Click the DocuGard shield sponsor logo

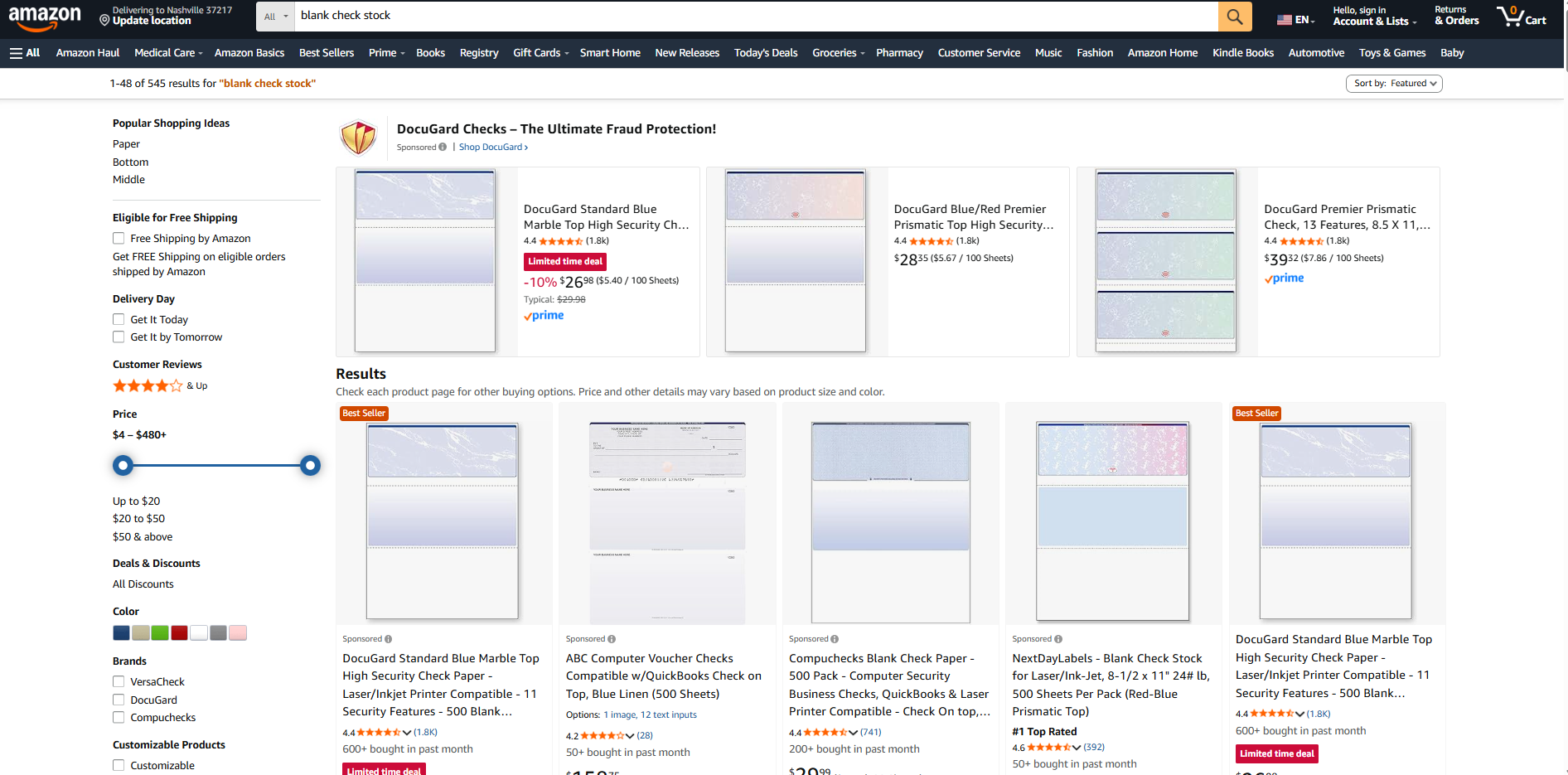[x=358, y=137]
